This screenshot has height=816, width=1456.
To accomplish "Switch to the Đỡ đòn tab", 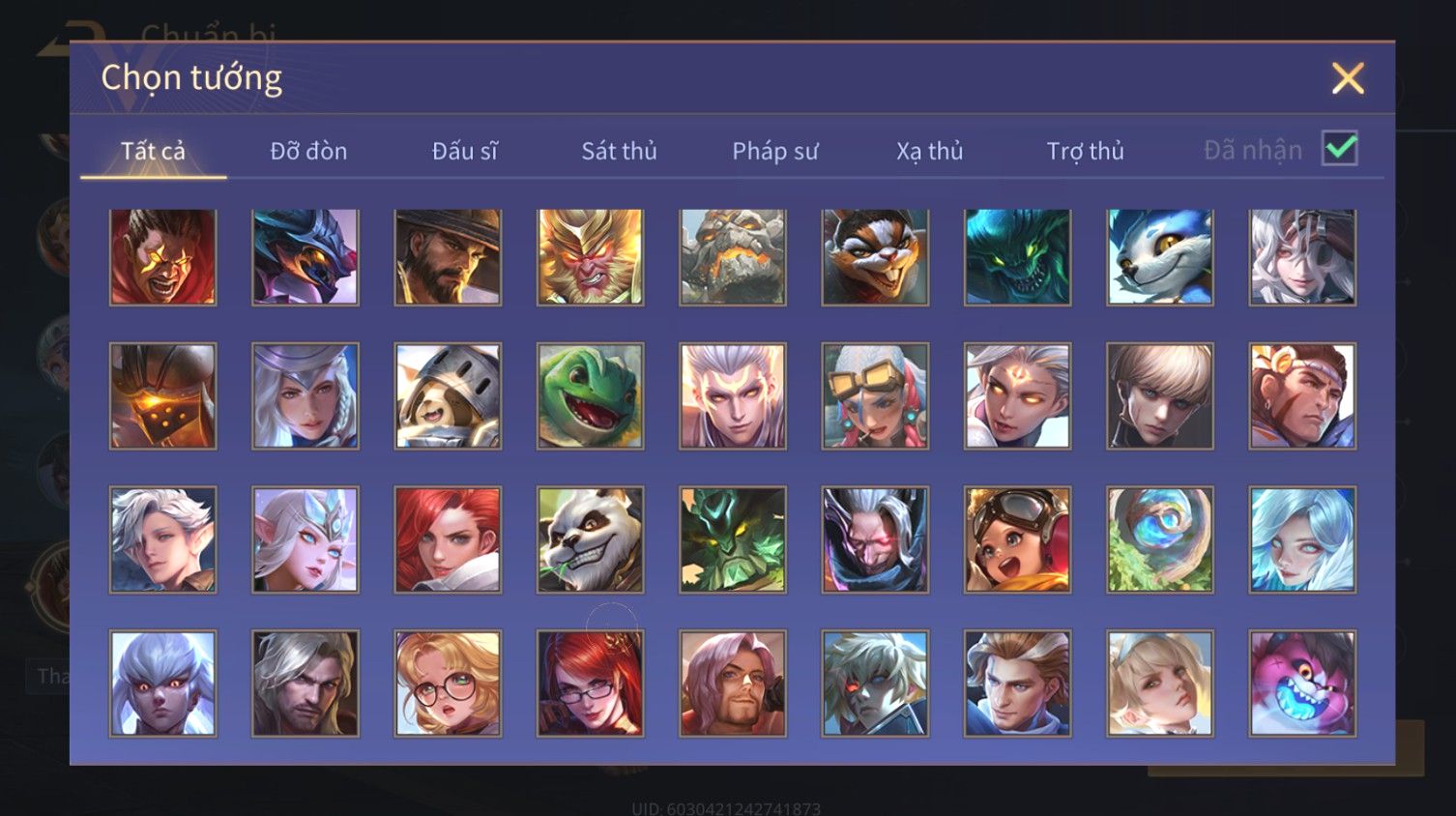I will [308, 151].
